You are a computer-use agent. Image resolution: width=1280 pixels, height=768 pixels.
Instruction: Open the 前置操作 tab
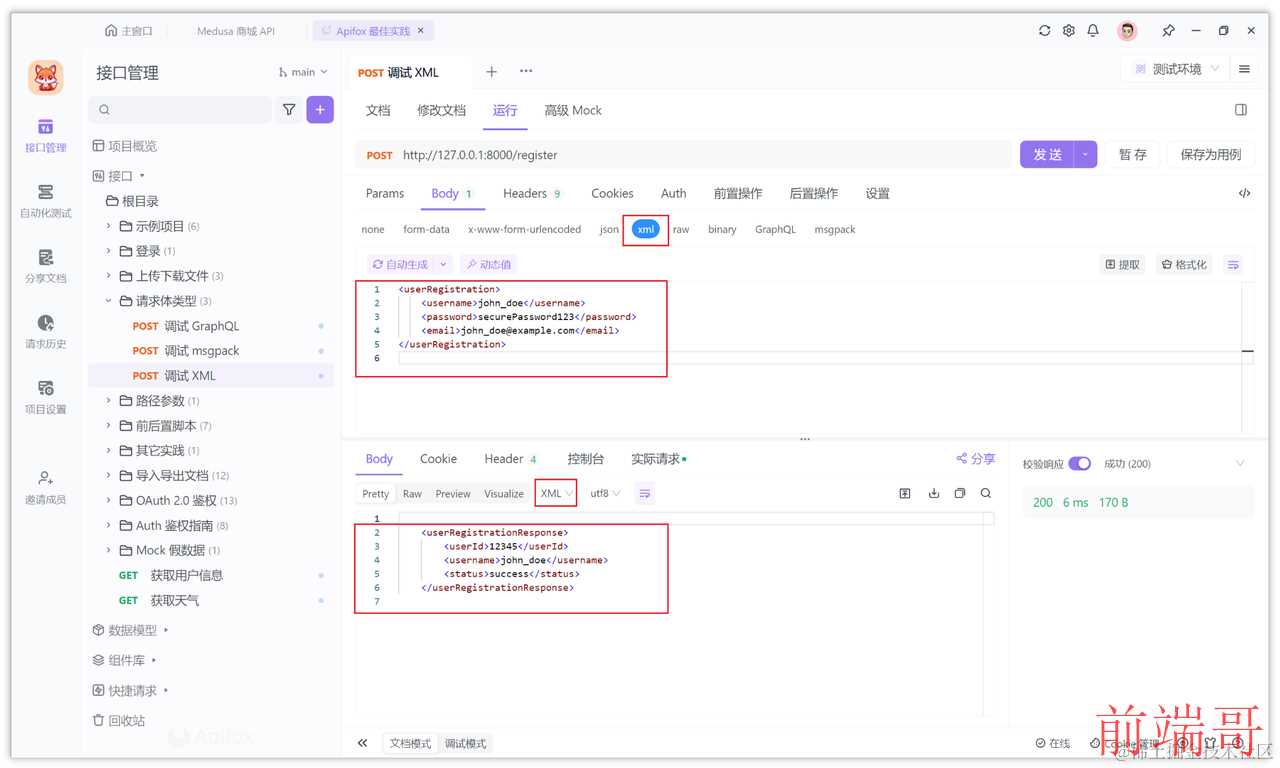click(x=738, y=193)
